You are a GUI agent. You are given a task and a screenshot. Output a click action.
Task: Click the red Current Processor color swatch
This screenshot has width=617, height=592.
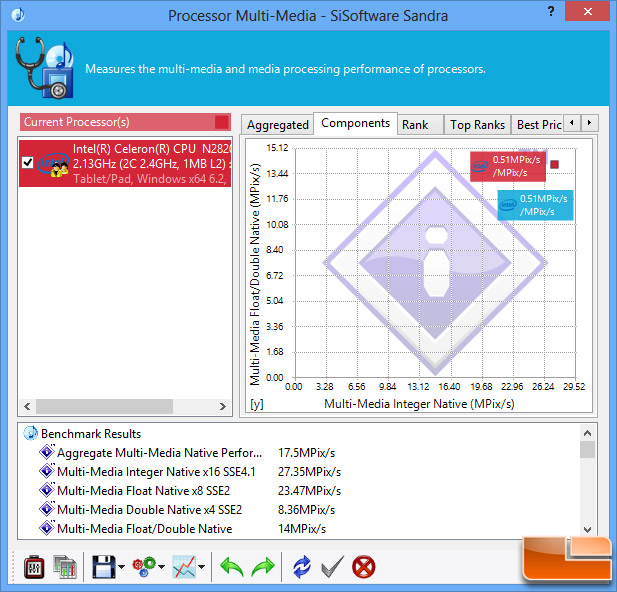pyautogui.click(x=222, y=122)
